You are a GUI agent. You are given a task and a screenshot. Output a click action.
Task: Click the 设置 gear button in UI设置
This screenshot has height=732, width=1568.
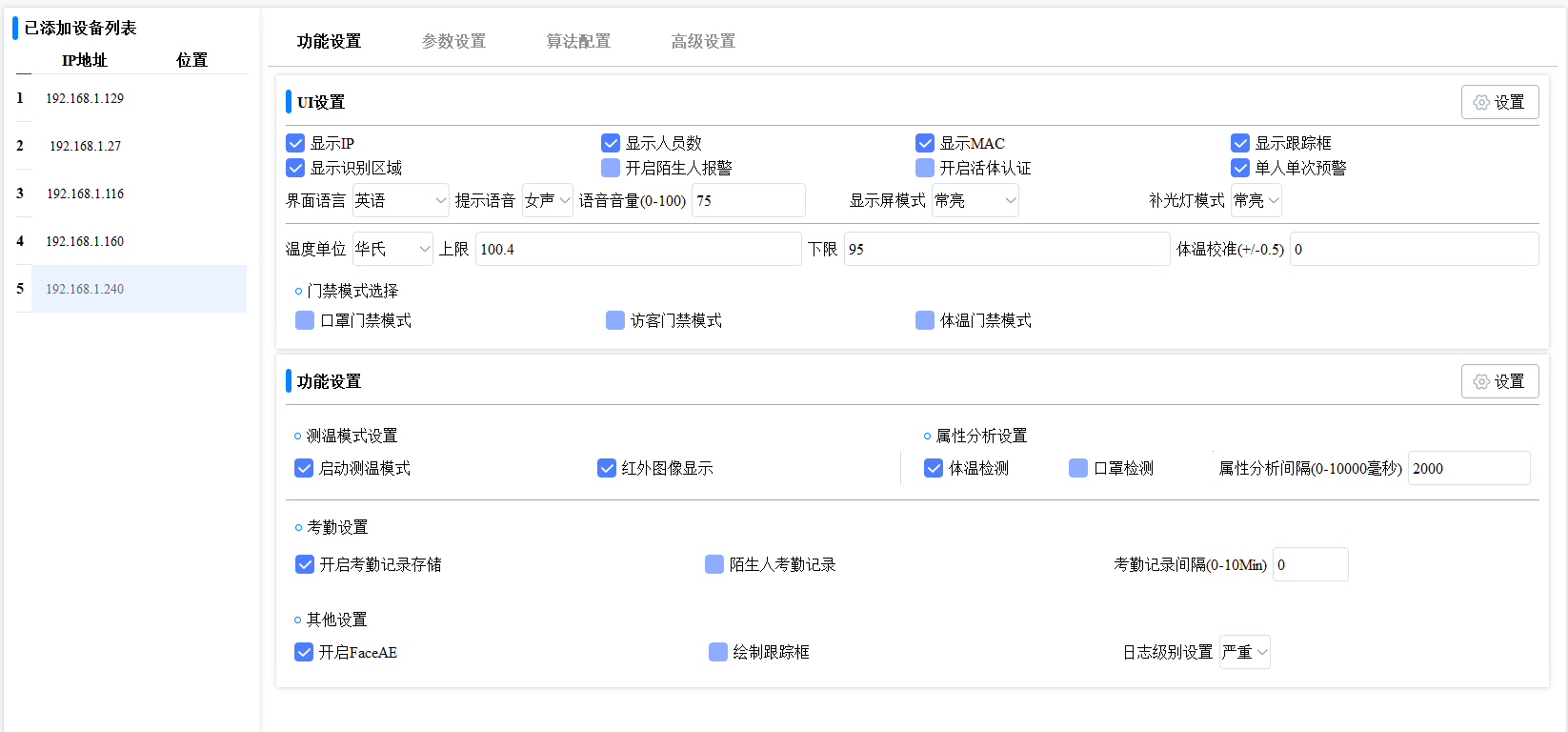tap(1499, 102)
